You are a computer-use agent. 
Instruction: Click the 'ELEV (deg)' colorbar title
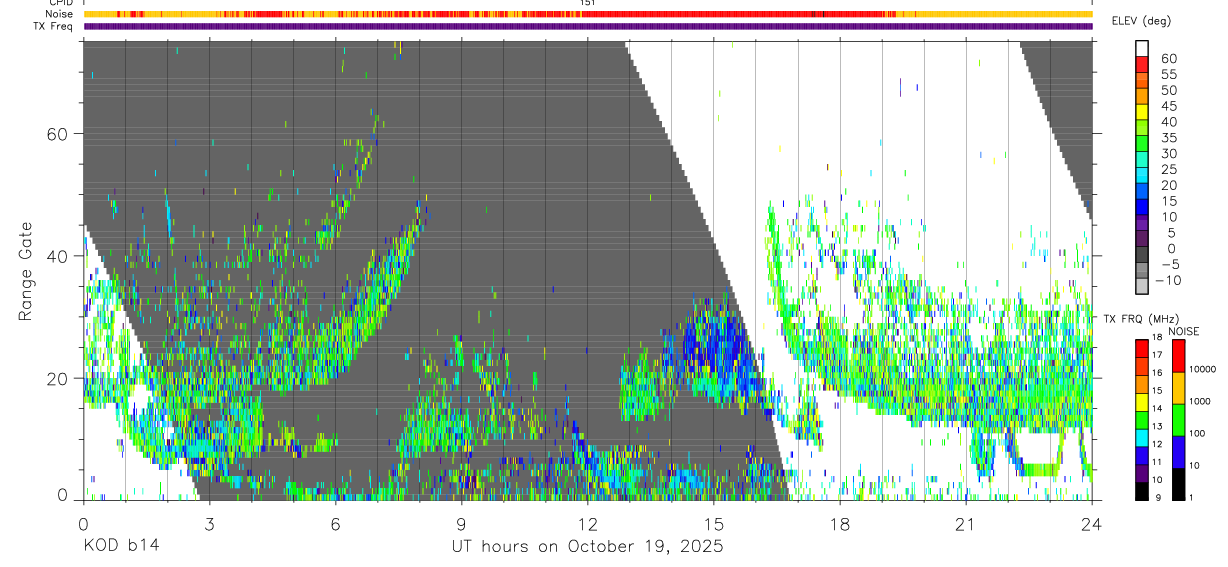1142,20
